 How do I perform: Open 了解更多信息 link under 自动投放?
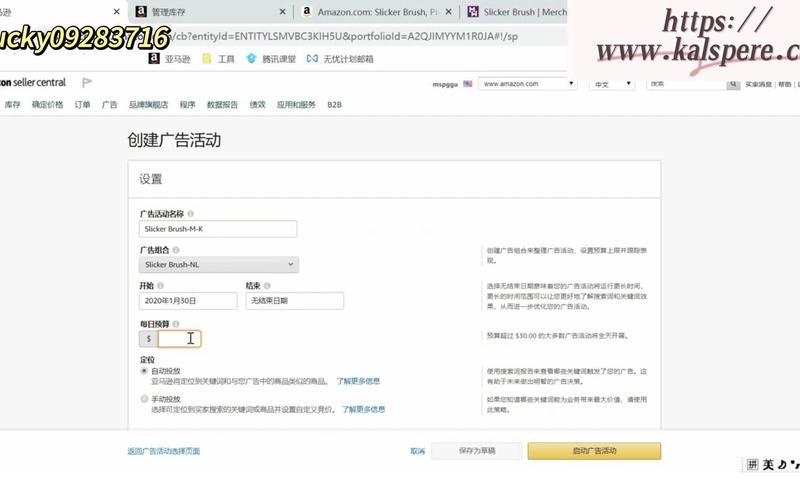tap(358, 381)
